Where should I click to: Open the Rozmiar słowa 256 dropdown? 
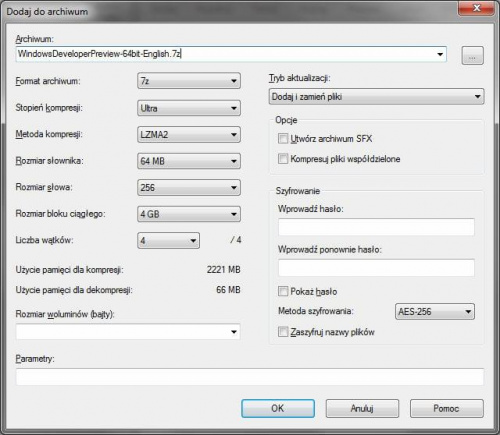click(189, 188)
